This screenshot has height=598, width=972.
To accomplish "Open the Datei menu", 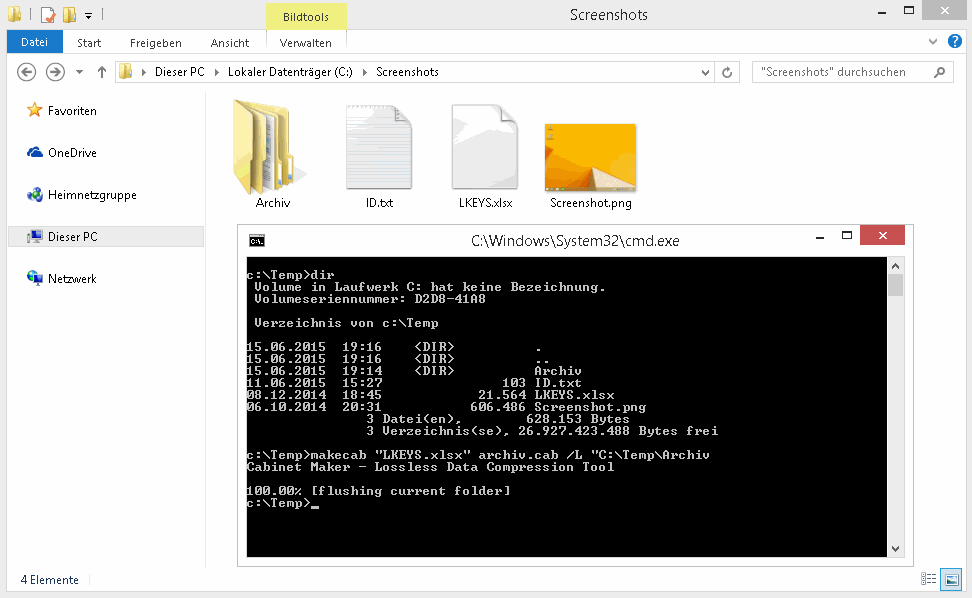I will (x=34, y=43).
